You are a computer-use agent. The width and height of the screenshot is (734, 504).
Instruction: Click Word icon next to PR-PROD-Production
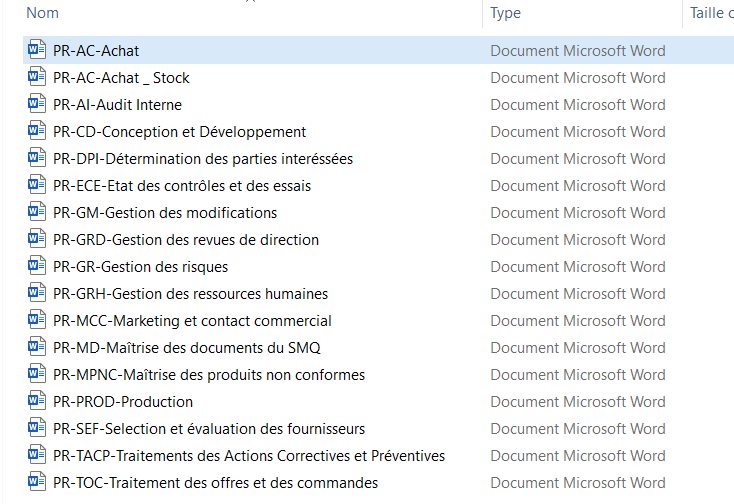pyautogui.click(x=37, y=401)
